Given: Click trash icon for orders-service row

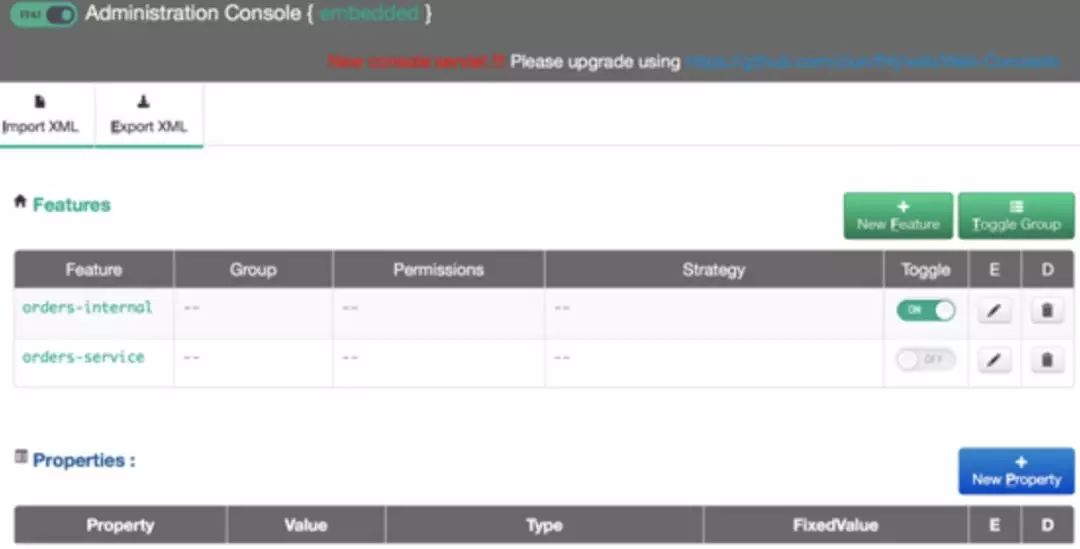Looking at the screenshot, I should coord(1046,360).
